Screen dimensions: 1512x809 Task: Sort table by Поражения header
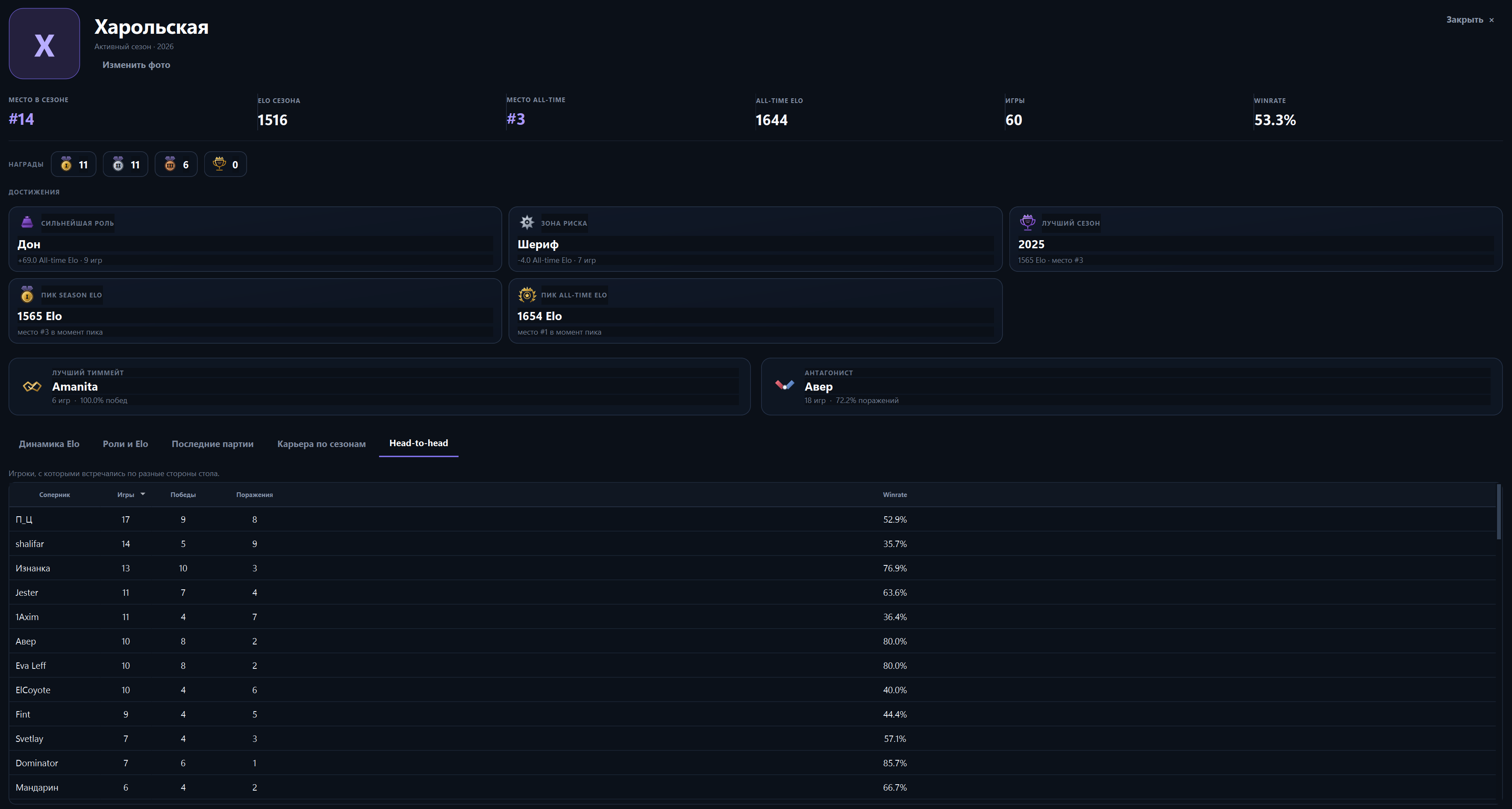(x=255, y=495)
